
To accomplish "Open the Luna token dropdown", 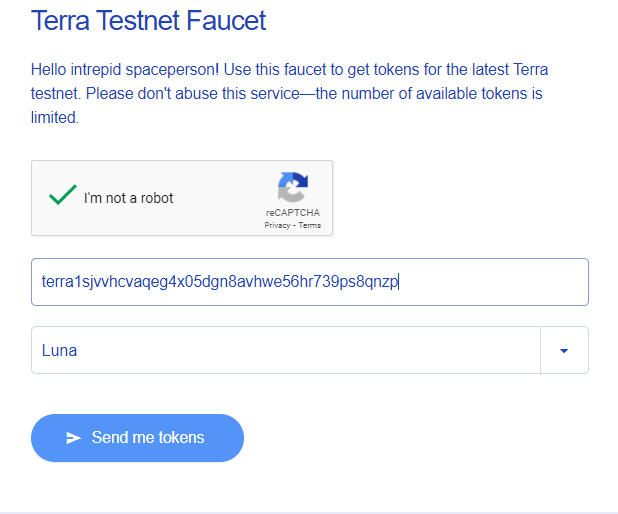I will tap(310, 350).
